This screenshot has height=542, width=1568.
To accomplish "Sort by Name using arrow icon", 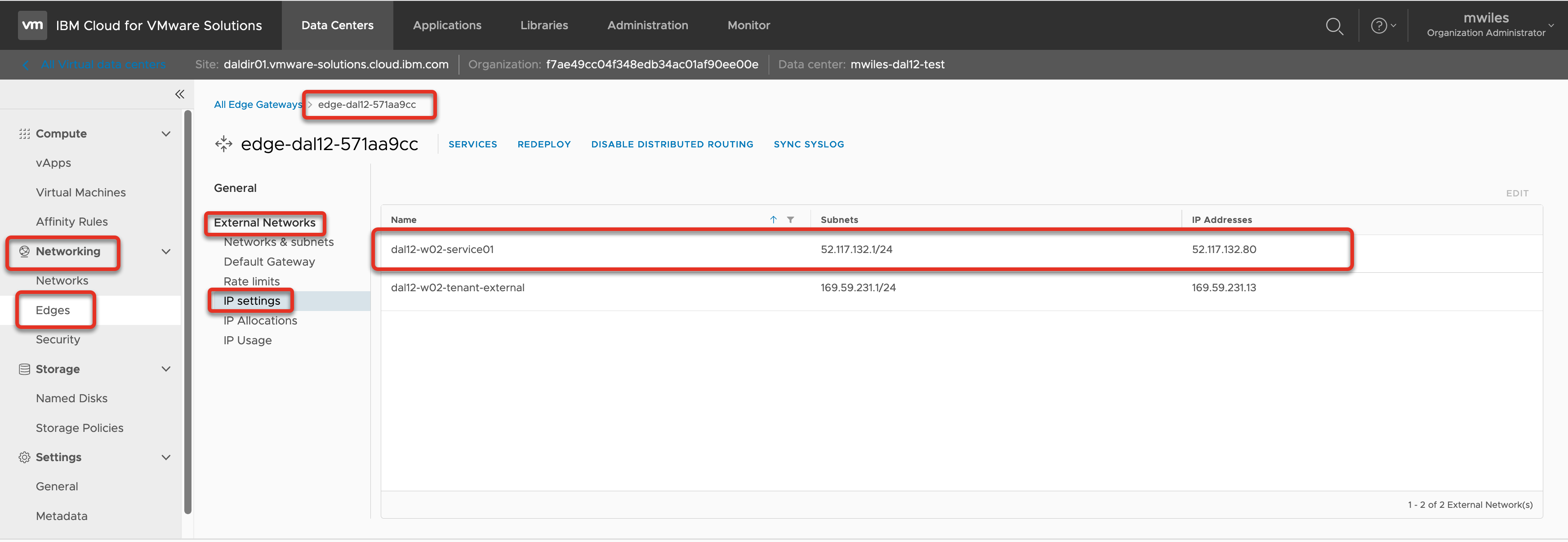I will click(773, 220).
